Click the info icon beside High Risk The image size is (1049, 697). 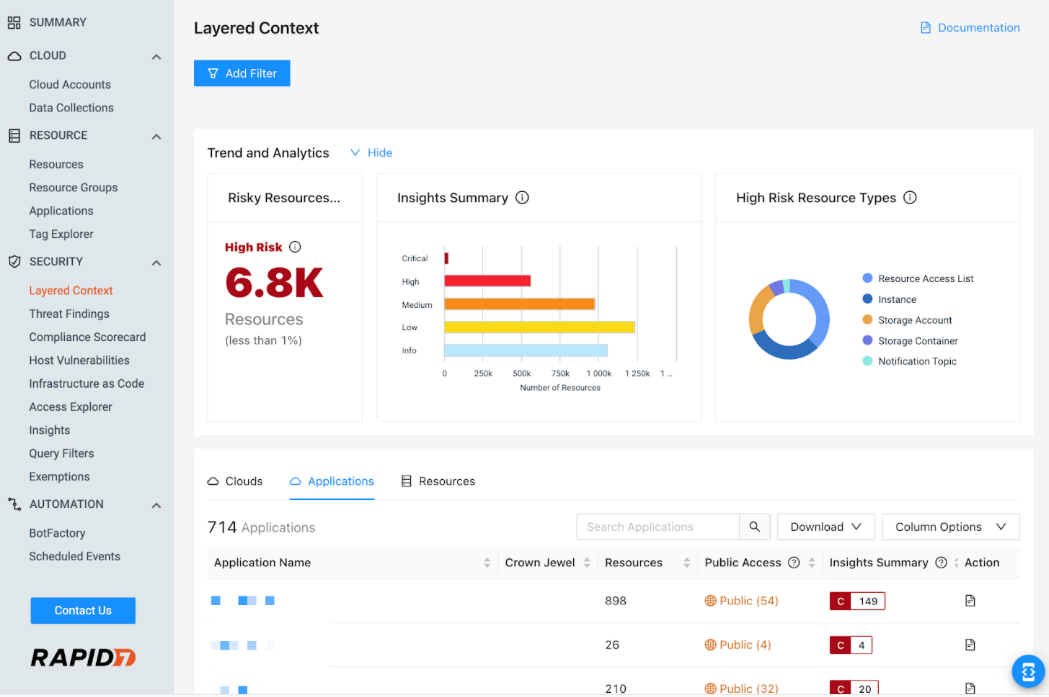(295, 247)
